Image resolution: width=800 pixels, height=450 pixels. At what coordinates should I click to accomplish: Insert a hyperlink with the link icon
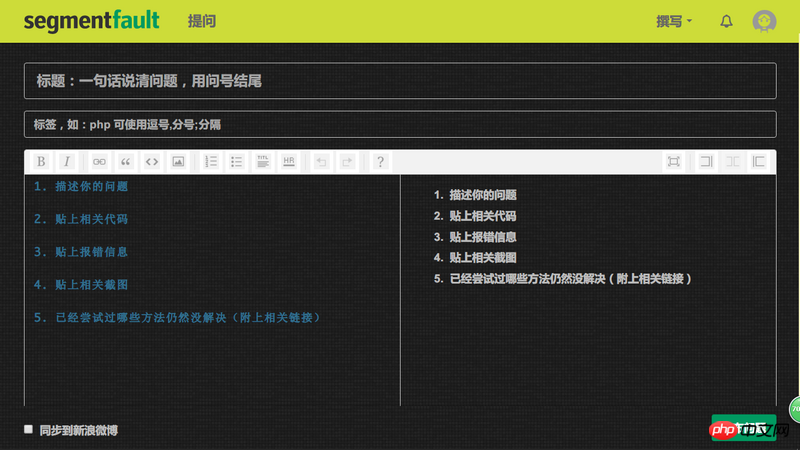[99, 162]
